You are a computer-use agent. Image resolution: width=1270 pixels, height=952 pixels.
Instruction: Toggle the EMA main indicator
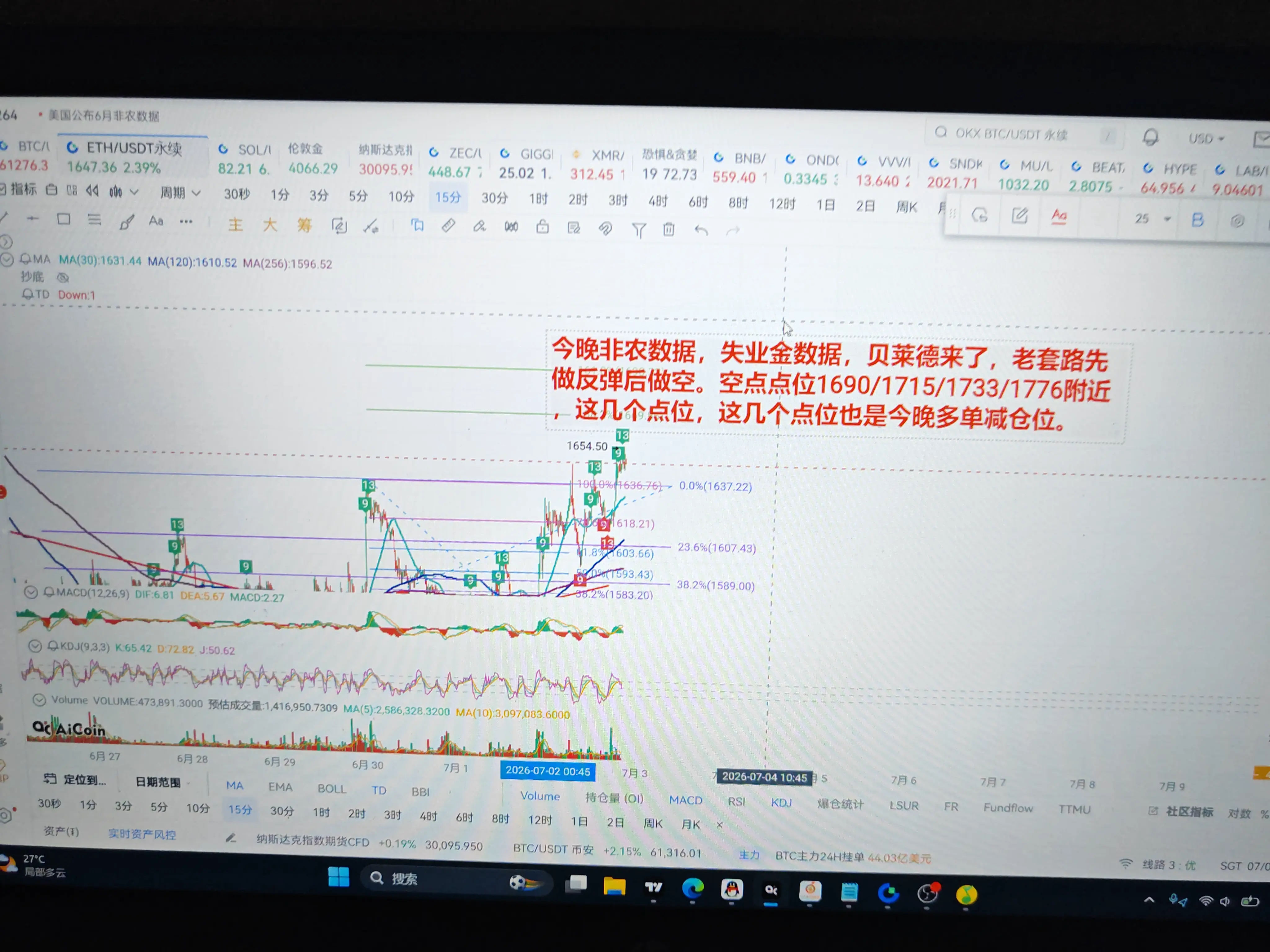coord(280,787)
